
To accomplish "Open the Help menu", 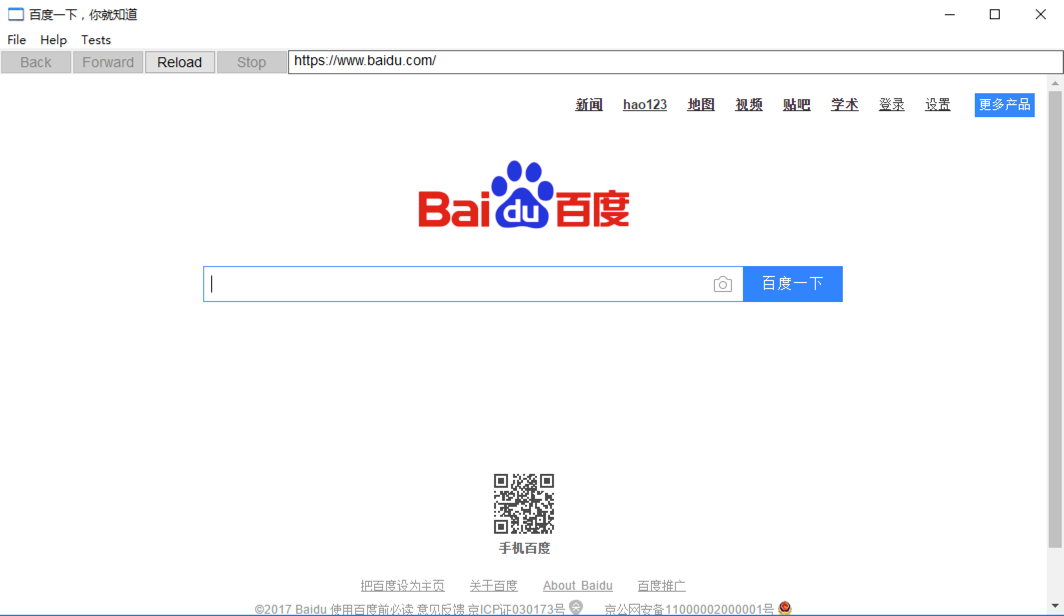I will pos(53,40).
